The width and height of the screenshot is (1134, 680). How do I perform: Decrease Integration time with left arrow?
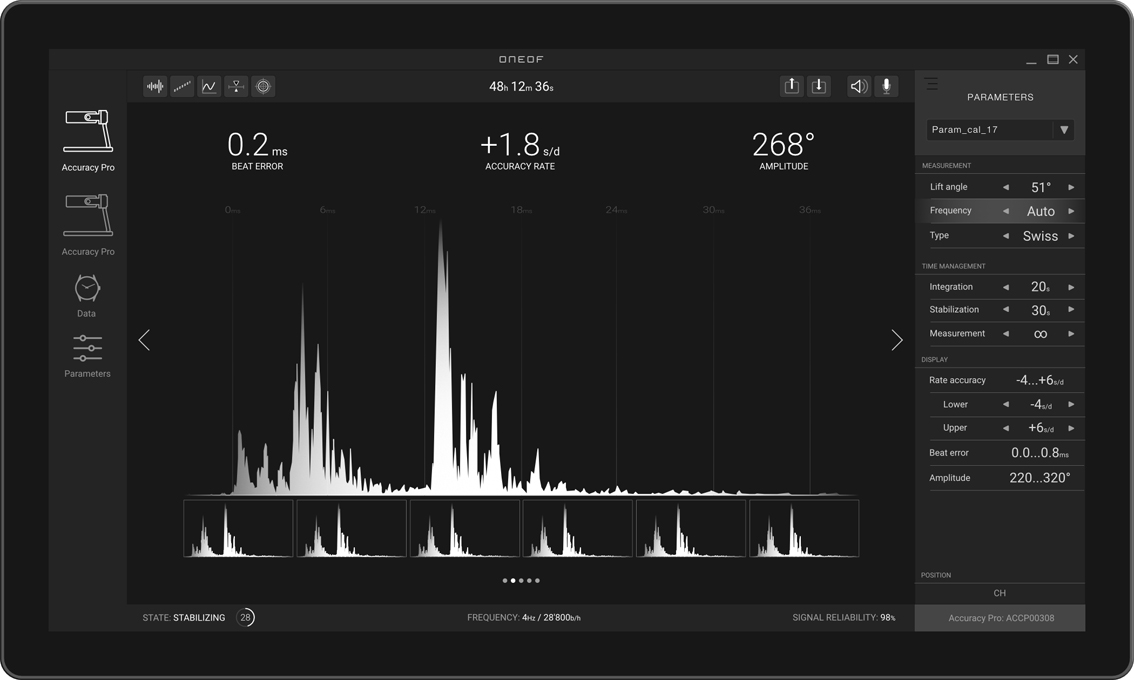tap(1006, 288)
